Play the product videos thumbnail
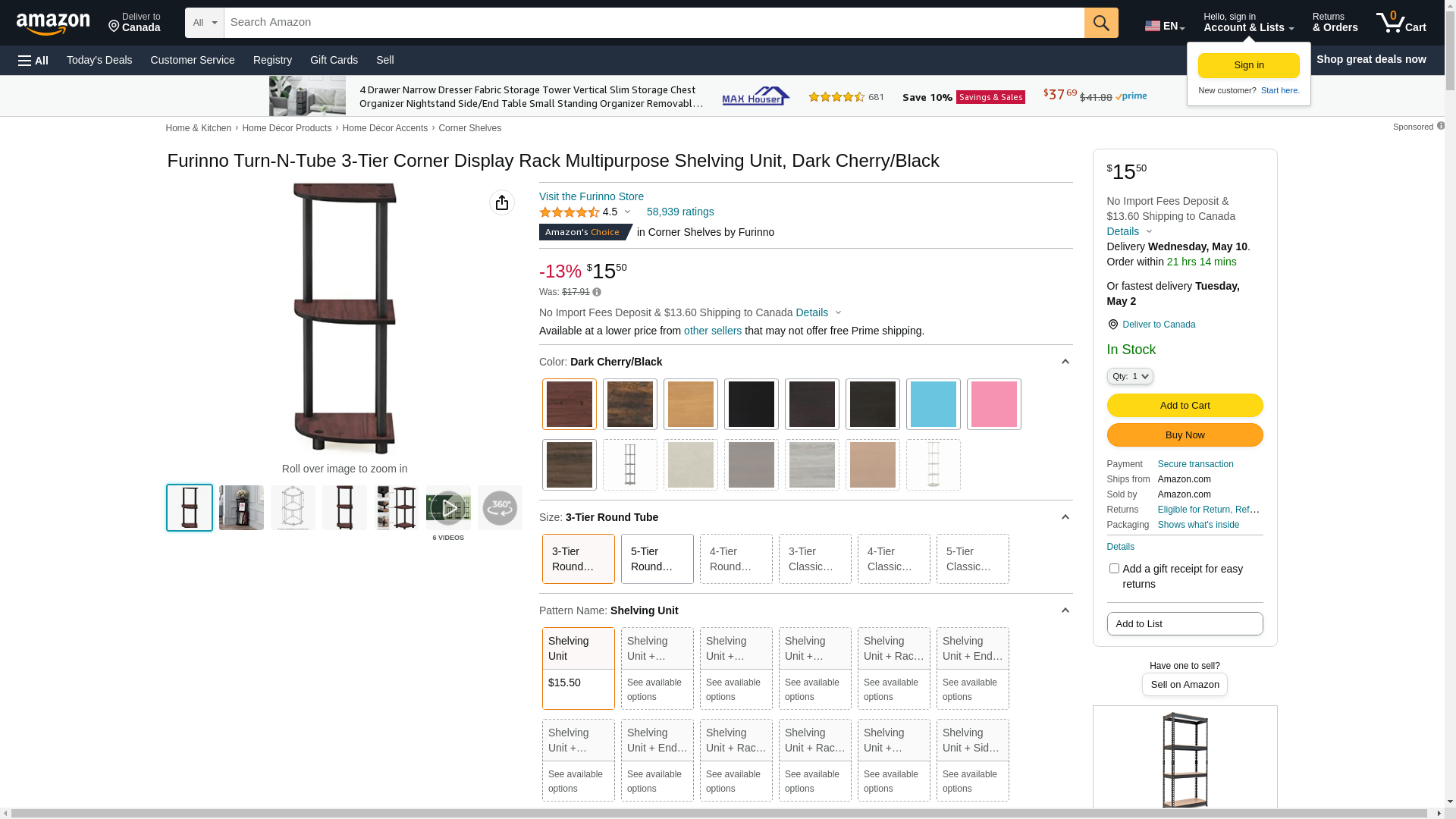The image size is (1456, 819). coord(448,508)
